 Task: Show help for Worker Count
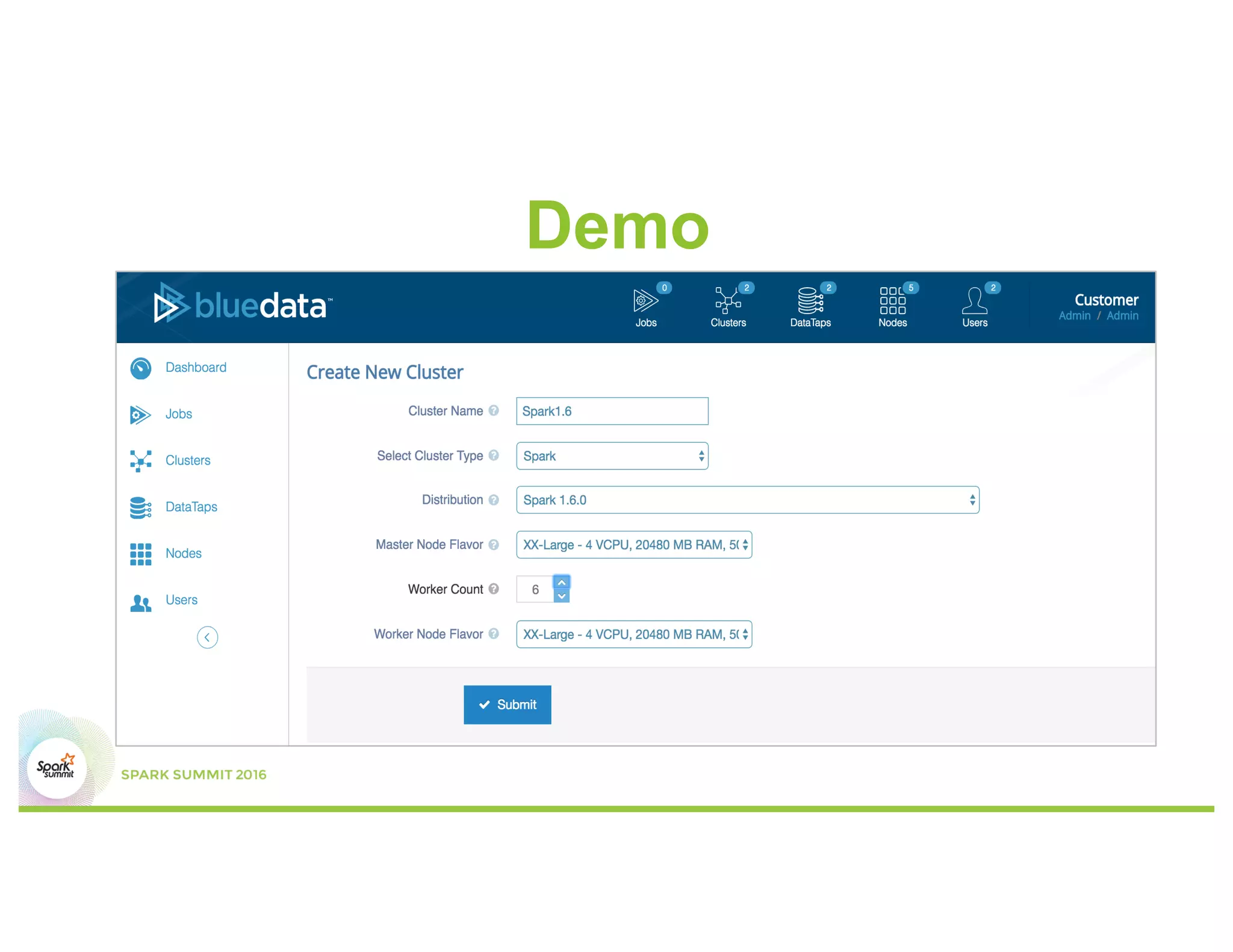[494, 589]
